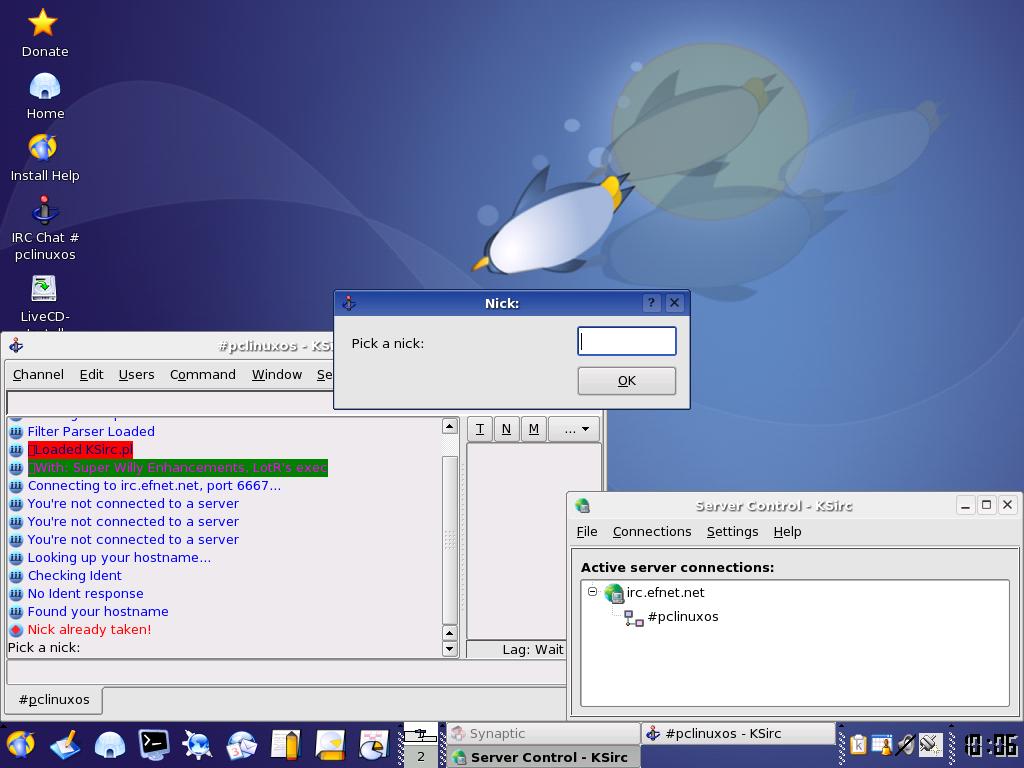Switch to #pclinuxos - KSirc taskbar button
The height and width of the screenshot is (768, 1024).
(738, 733)
